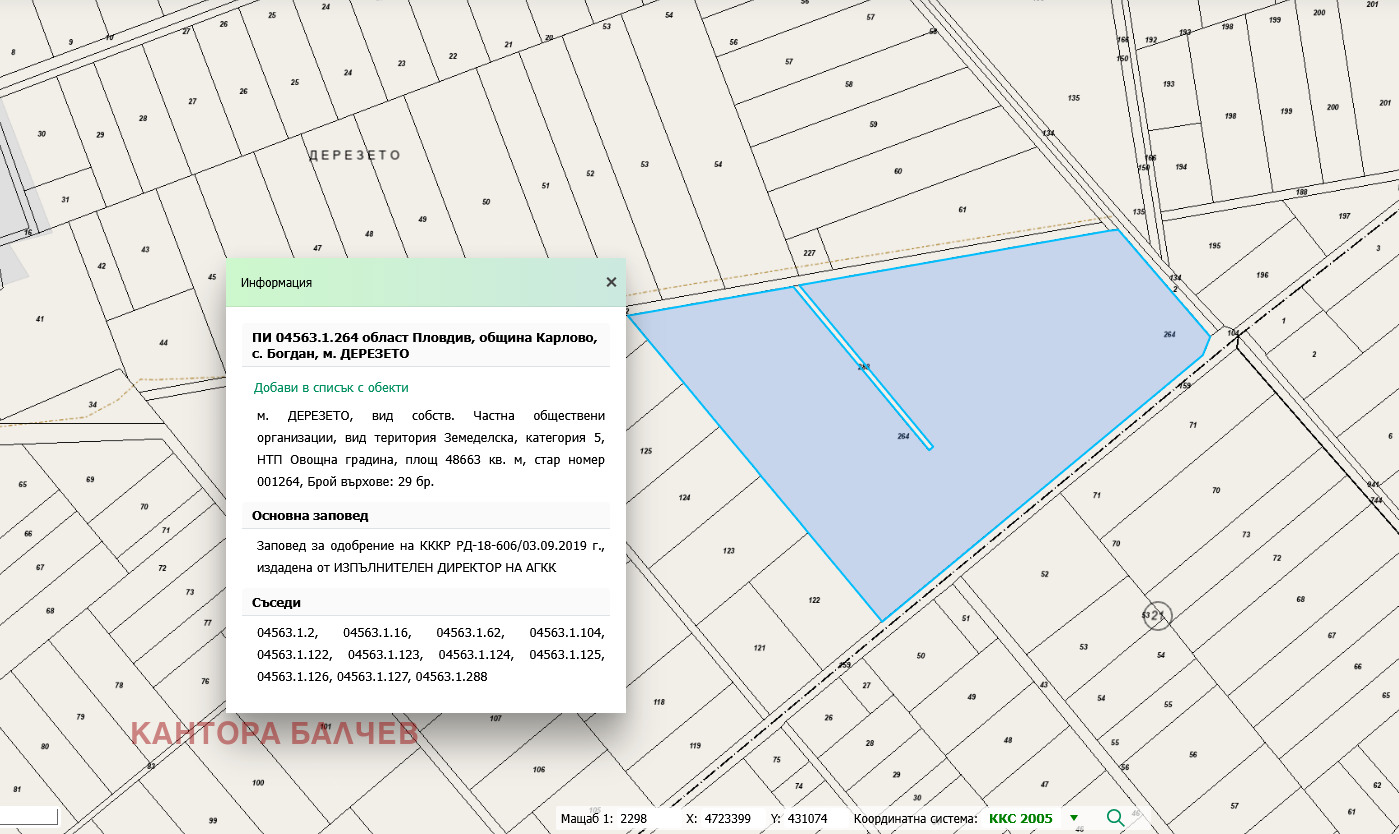Click the circled 21 map marker
Viewport: 1399px width, 834px height.
pos(1157,616)
